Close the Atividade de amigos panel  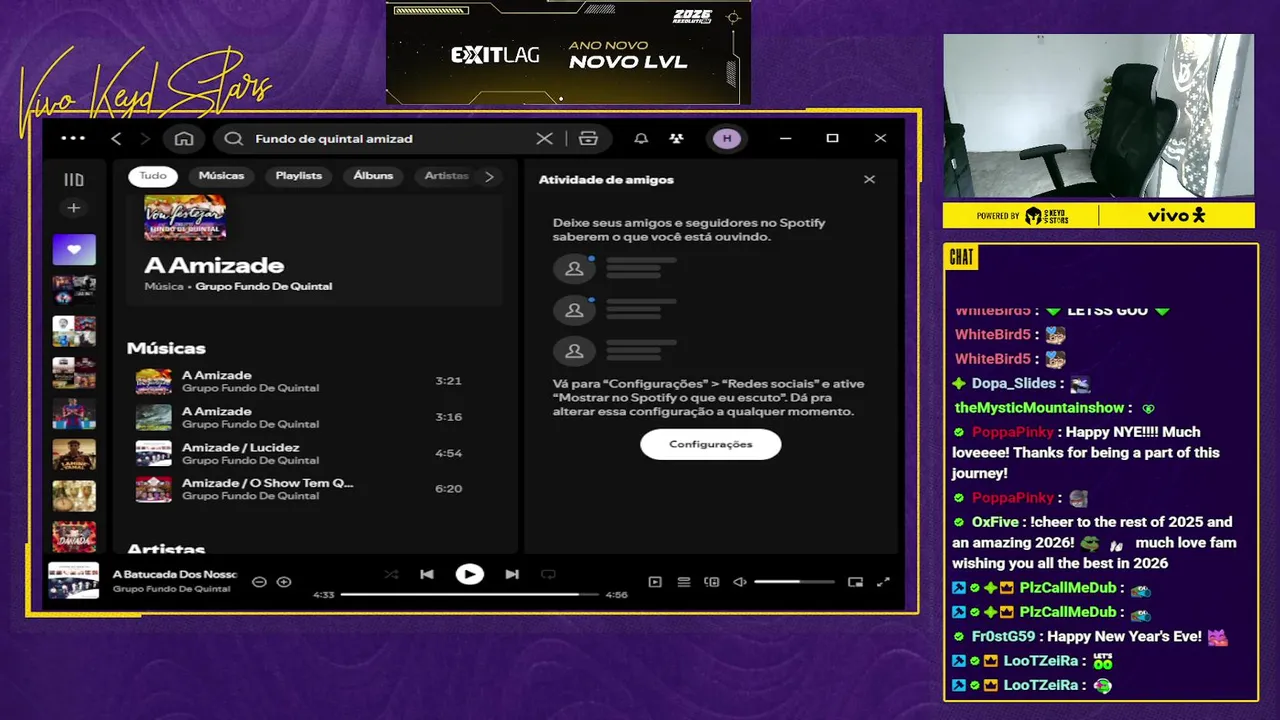(869, 180)
